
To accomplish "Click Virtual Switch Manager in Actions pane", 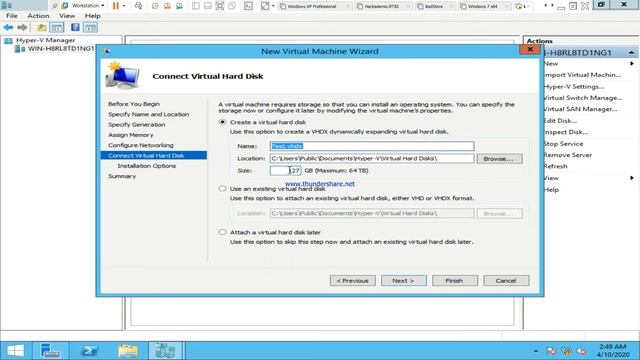I will pyautogui.click(x=583, y=98).
